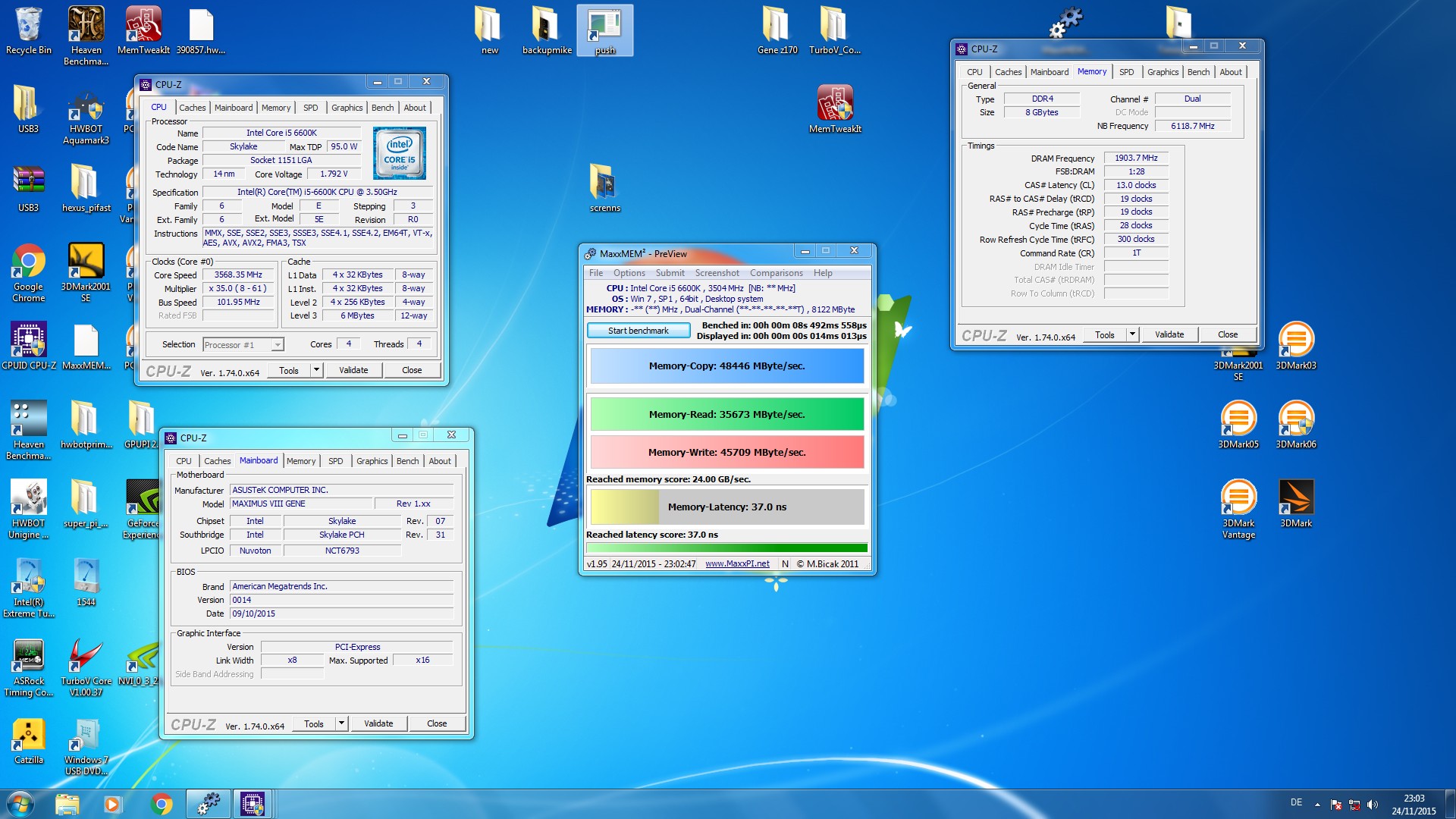
Task: Launch HWBOT Aquamark3 shortcut
Action: [86, 115]
